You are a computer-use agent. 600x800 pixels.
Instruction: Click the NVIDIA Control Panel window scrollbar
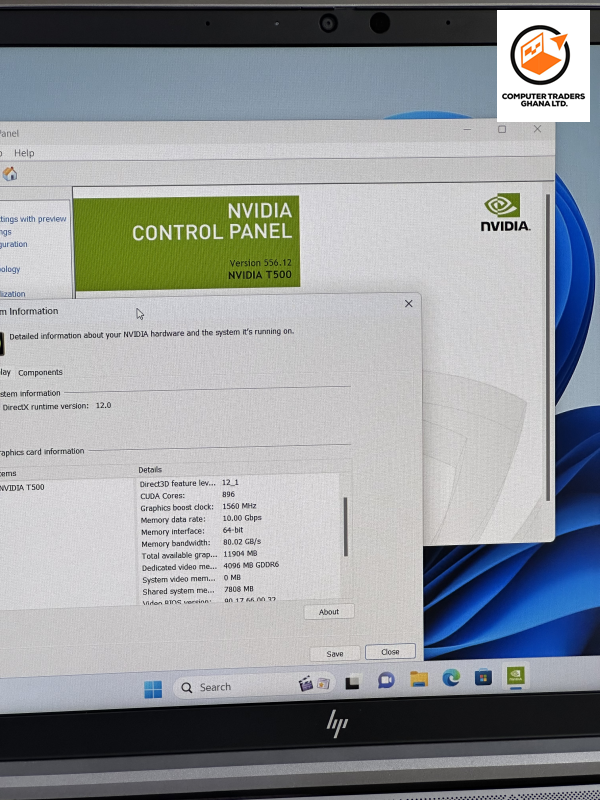click(547, 347)
